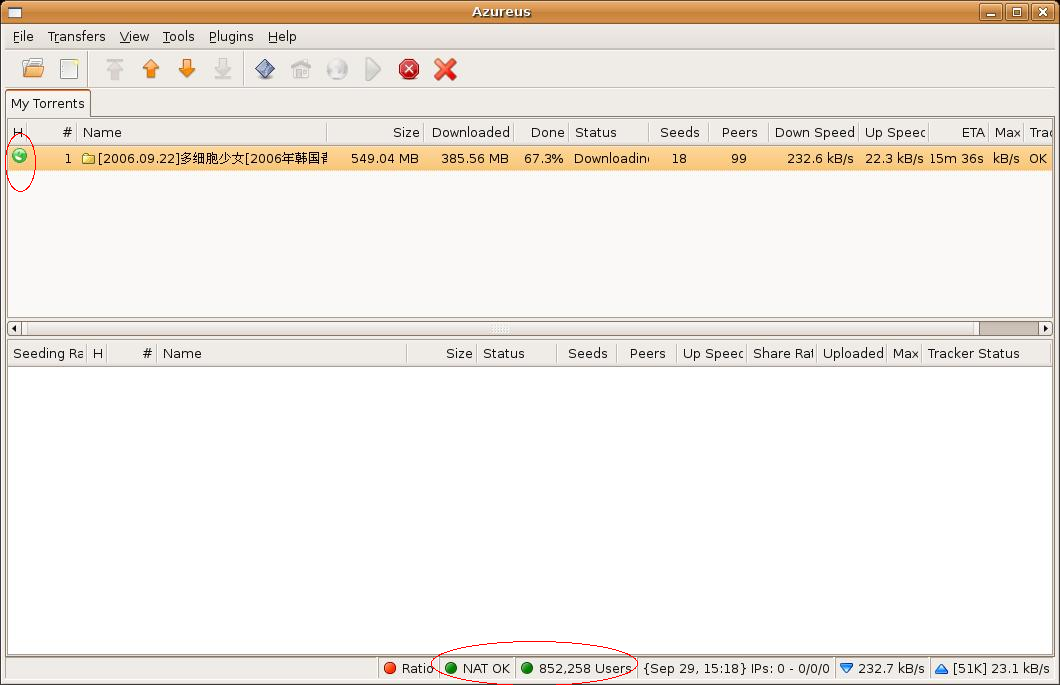The height and width of the screenshot is (685, 1060).
Task: Click the new blank torrent icon
Action: pos(69,68)
